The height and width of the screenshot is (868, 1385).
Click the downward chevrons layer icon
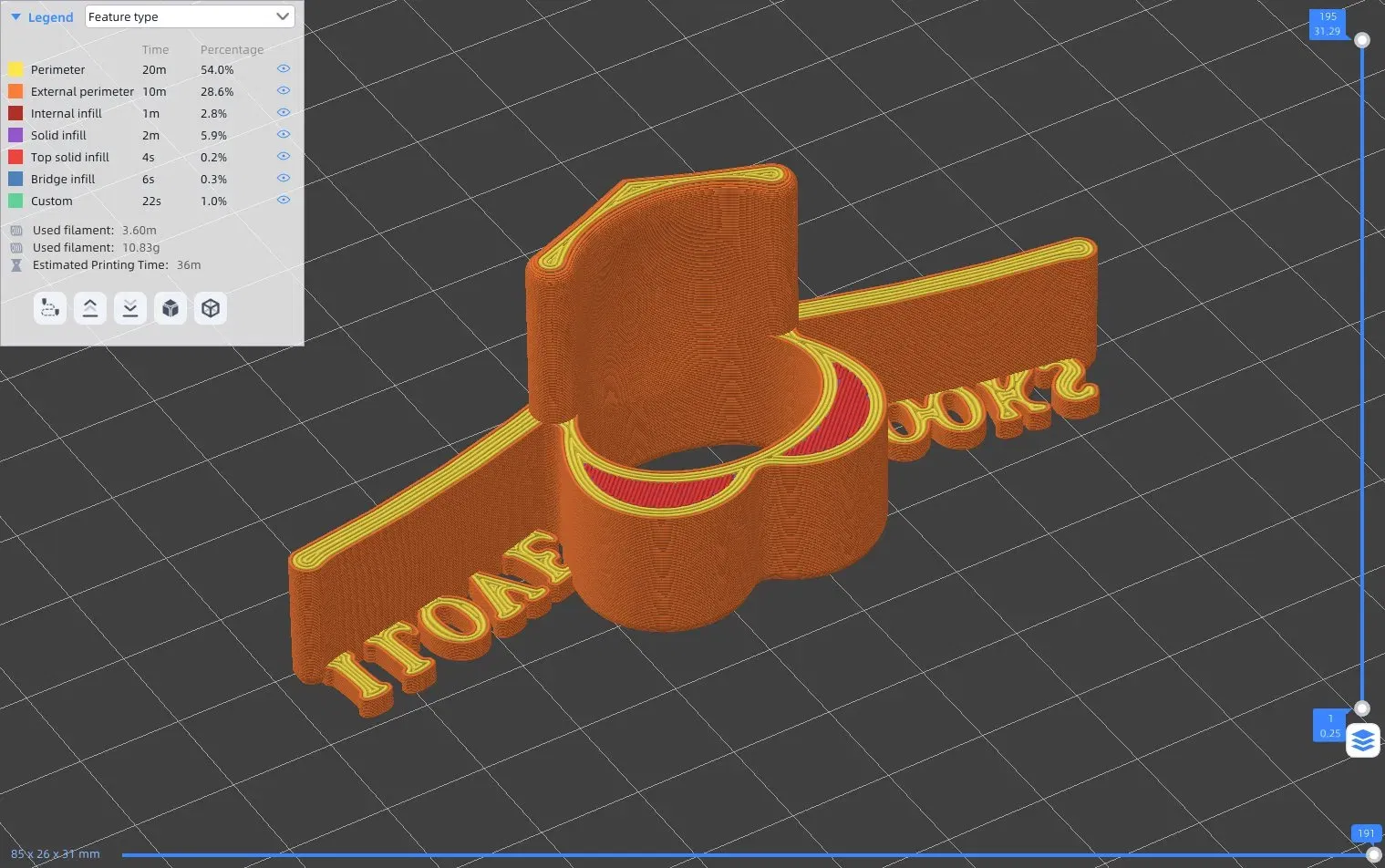pos(130,308)
